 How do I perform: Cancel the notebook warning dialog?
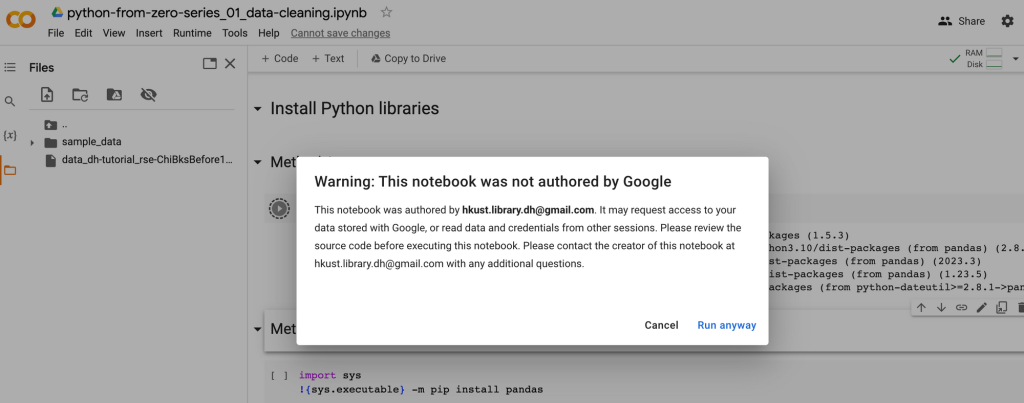click(661, 325)
